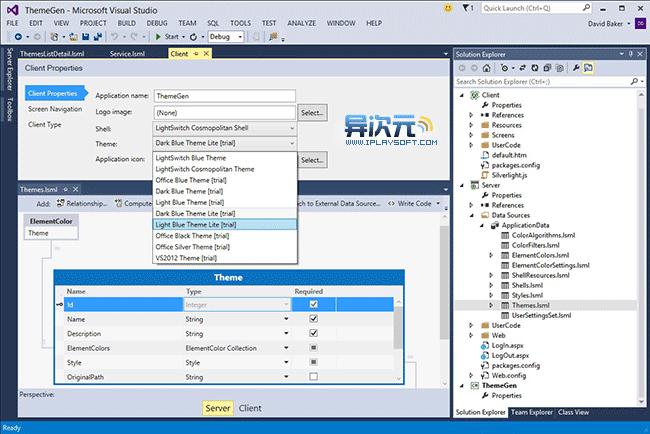The width and height of the screenshot is (650, 434).
Task: Click the Refresh browser icon beside Start
Action: pyautogui.click(x=193, y=37)
